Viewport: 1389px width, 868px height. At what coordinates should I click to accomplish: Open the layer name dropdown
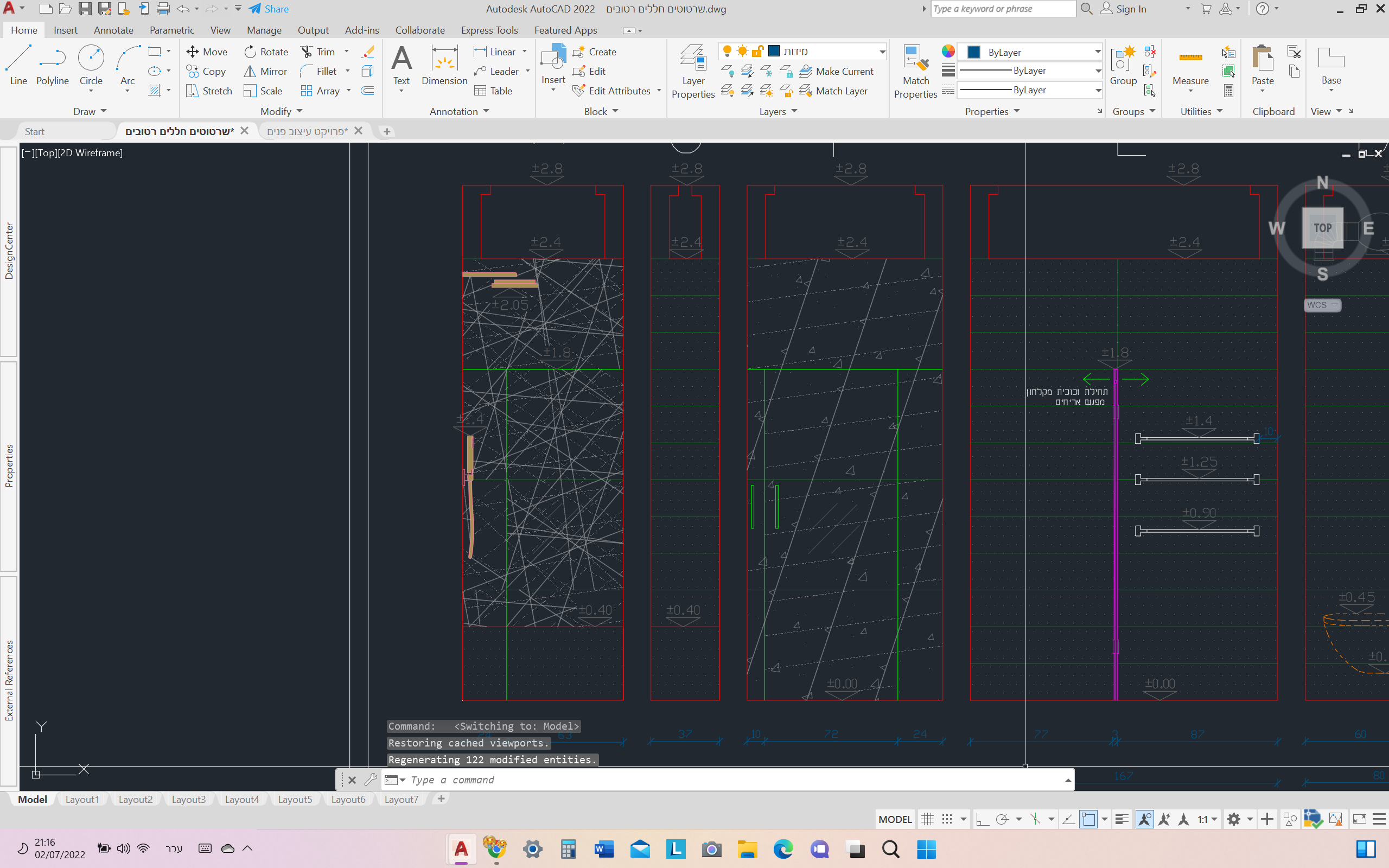(x=882, y=52)
